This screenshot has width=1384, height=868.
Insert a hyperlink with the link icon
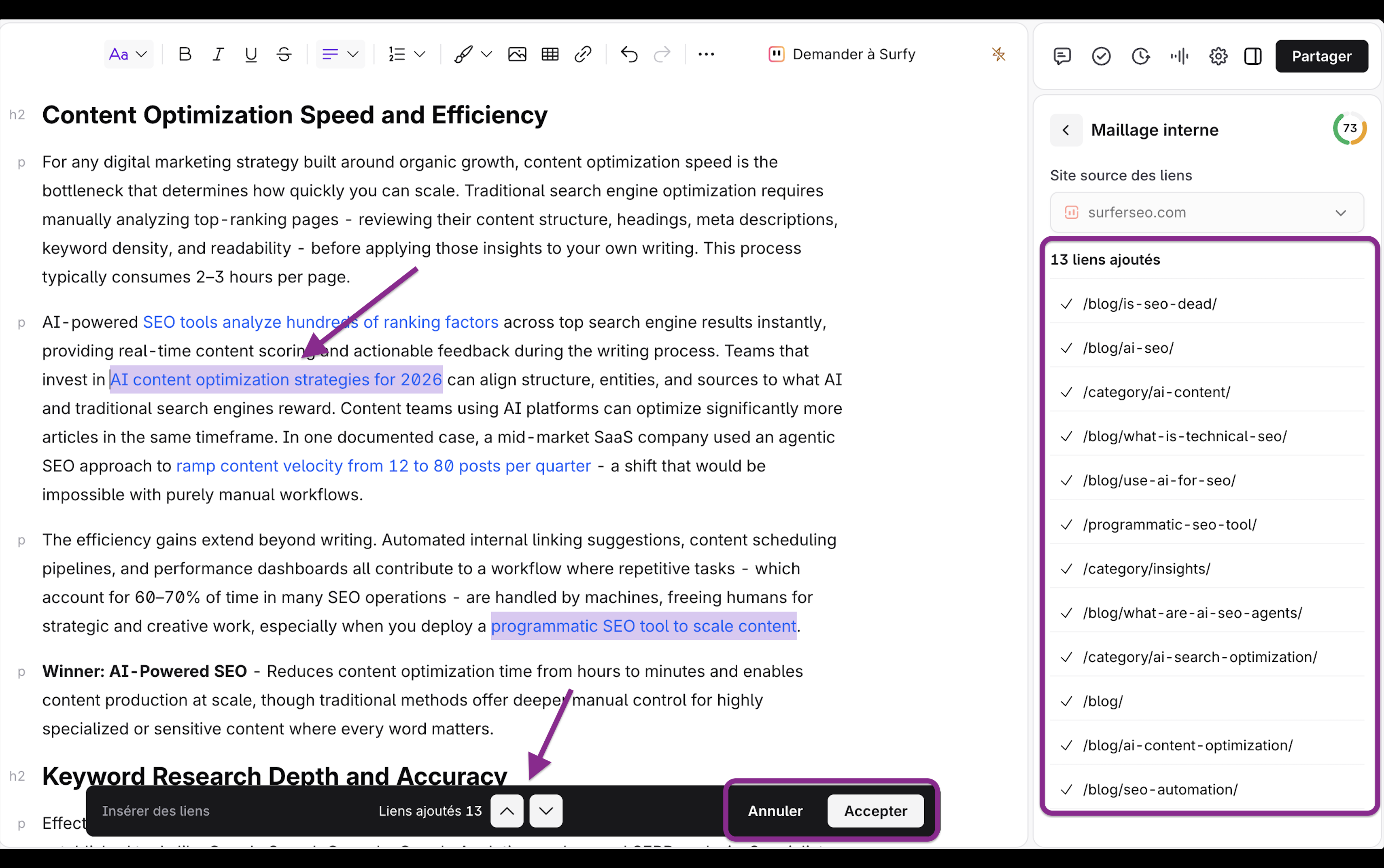click(x=583, y=55)
